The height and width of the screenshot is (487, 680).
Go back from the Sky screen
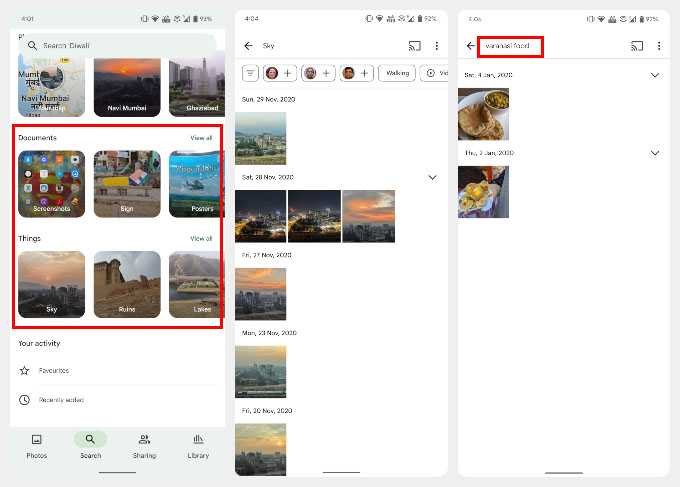[248, 46]
